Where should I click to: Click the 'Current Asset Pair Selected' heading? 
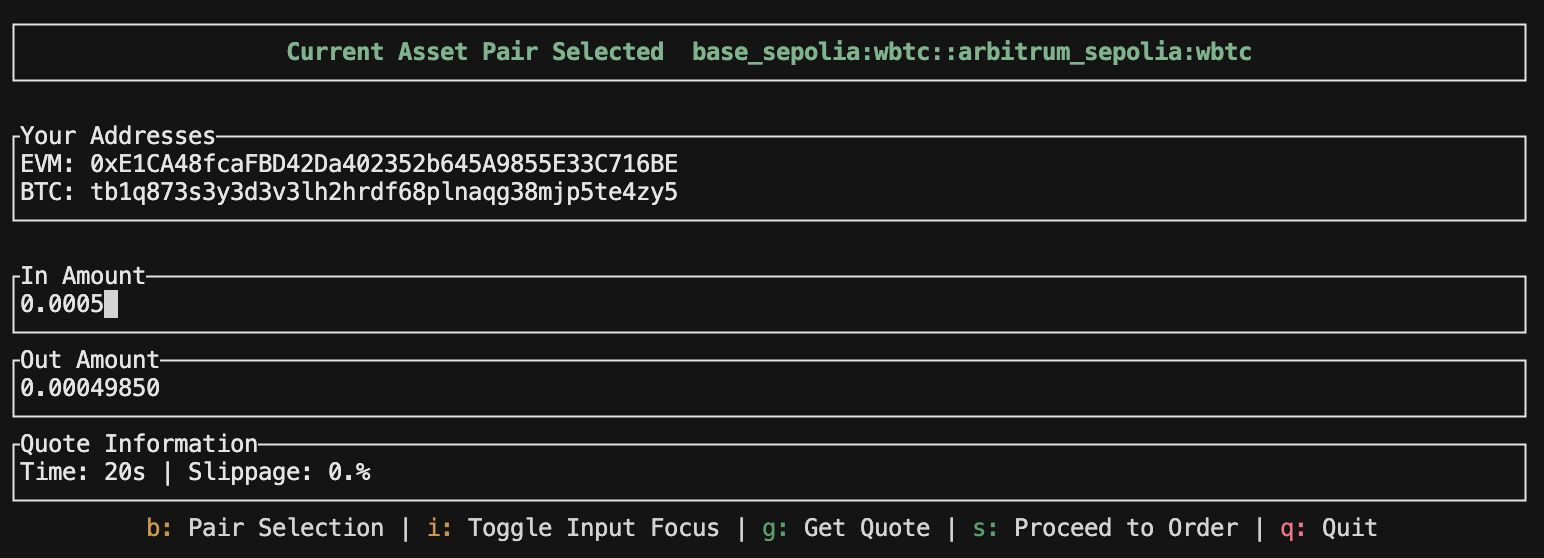click(x=475, y=52)
